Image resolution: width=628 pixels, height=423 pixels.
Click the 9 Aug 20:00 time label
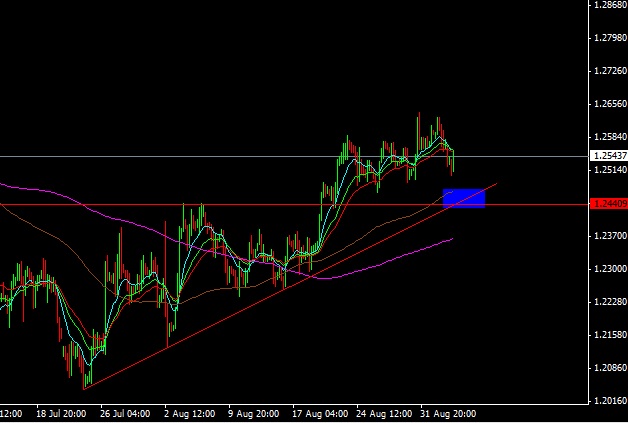click(255, 413)
